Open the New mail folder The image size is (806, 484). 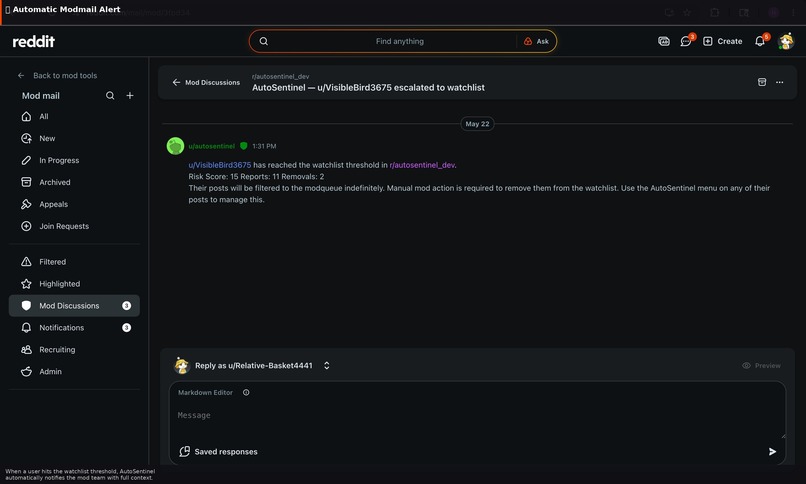pos(74,138)
